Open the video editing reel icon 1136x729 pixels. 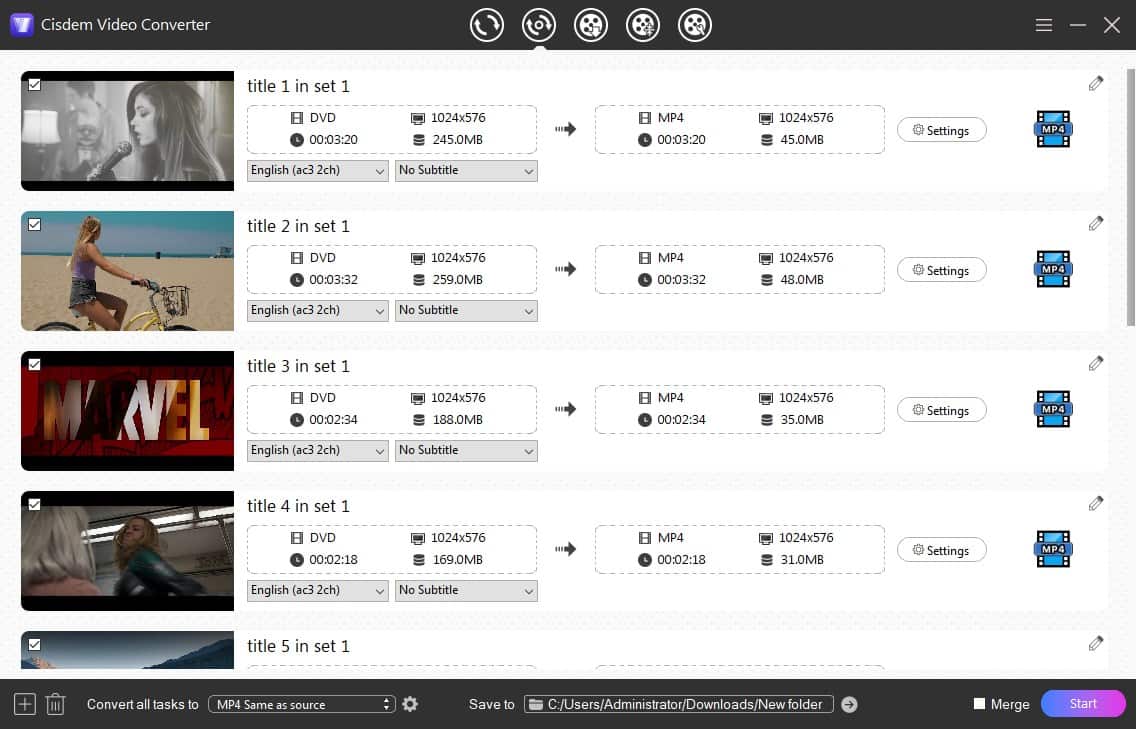pyautogui.click(x=695, y=25)
